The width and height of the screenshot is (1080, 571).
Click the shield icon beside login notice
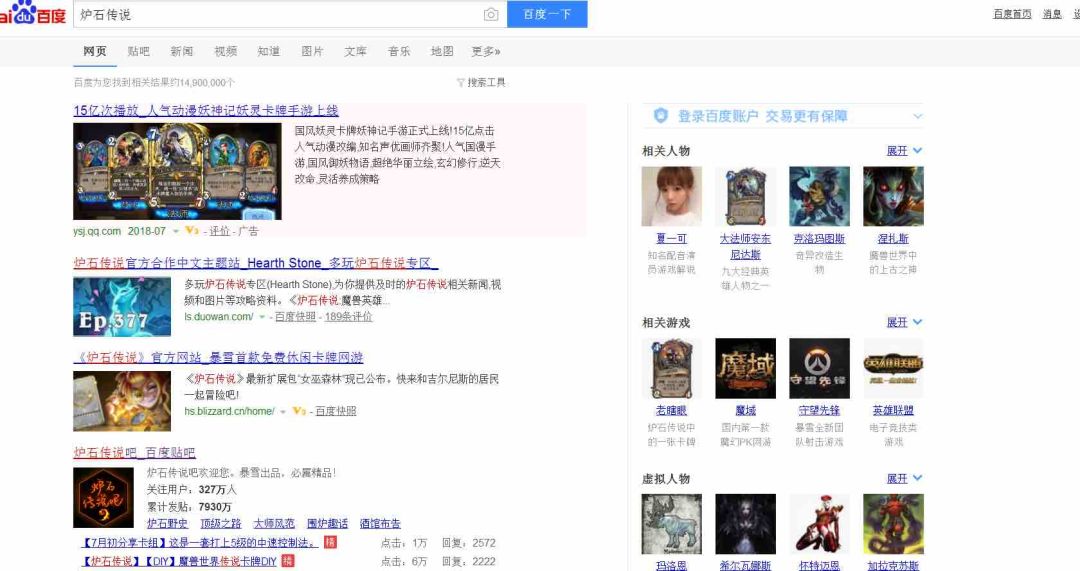point(661,116)
